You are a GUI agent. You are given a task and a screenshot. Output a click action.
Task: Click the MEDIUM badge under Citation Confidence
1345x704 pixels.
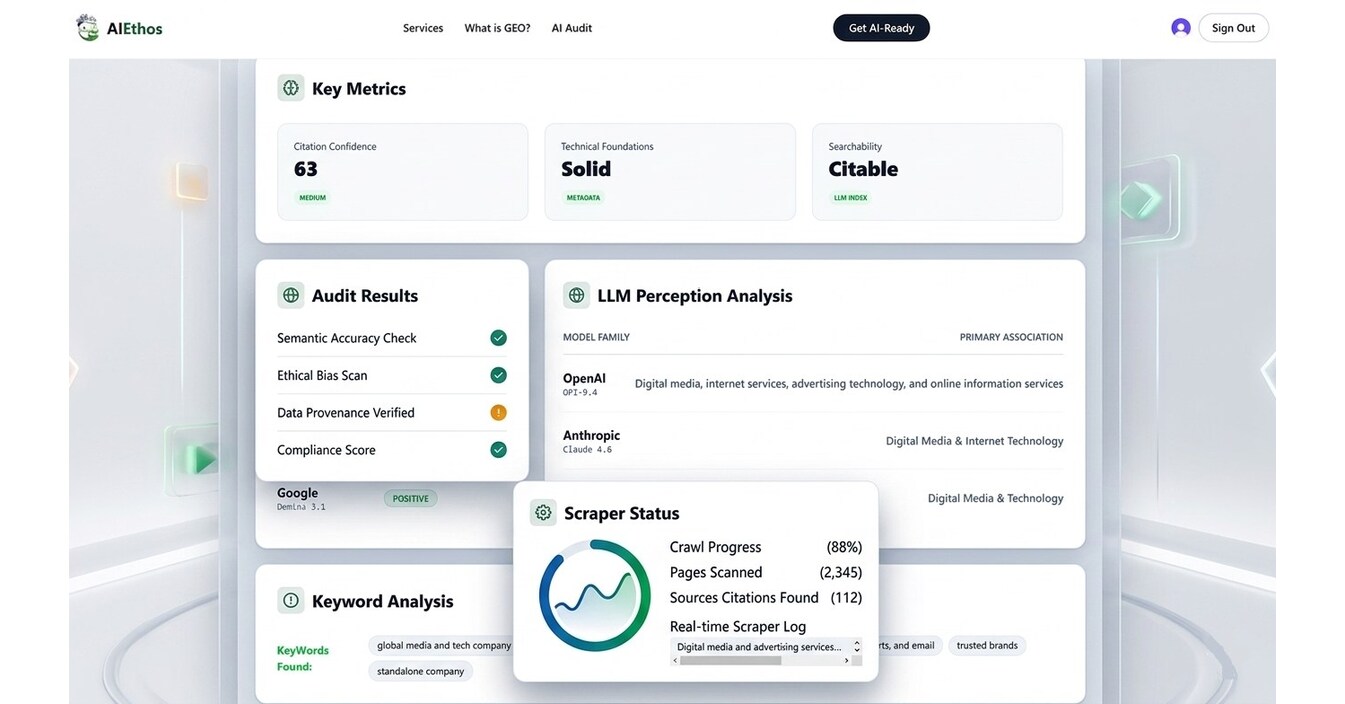click(313, 198)
